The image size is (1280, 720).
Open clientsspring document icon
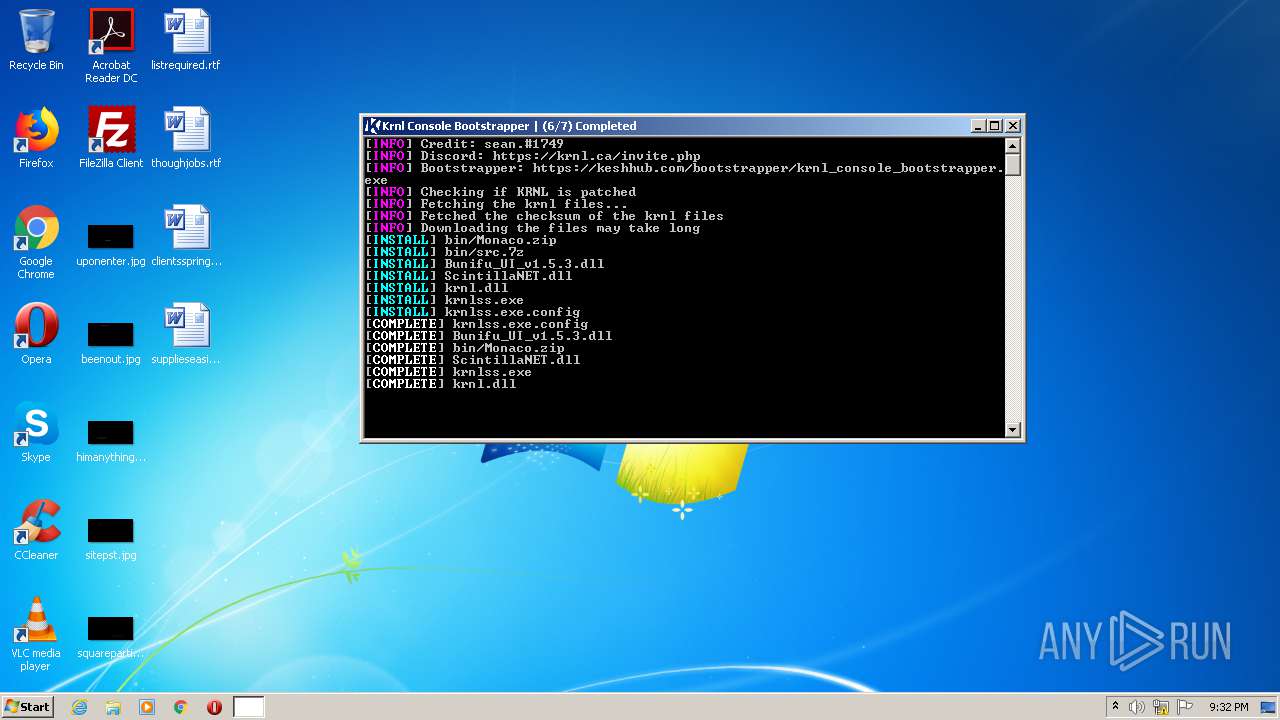click(x=186, y=237)
